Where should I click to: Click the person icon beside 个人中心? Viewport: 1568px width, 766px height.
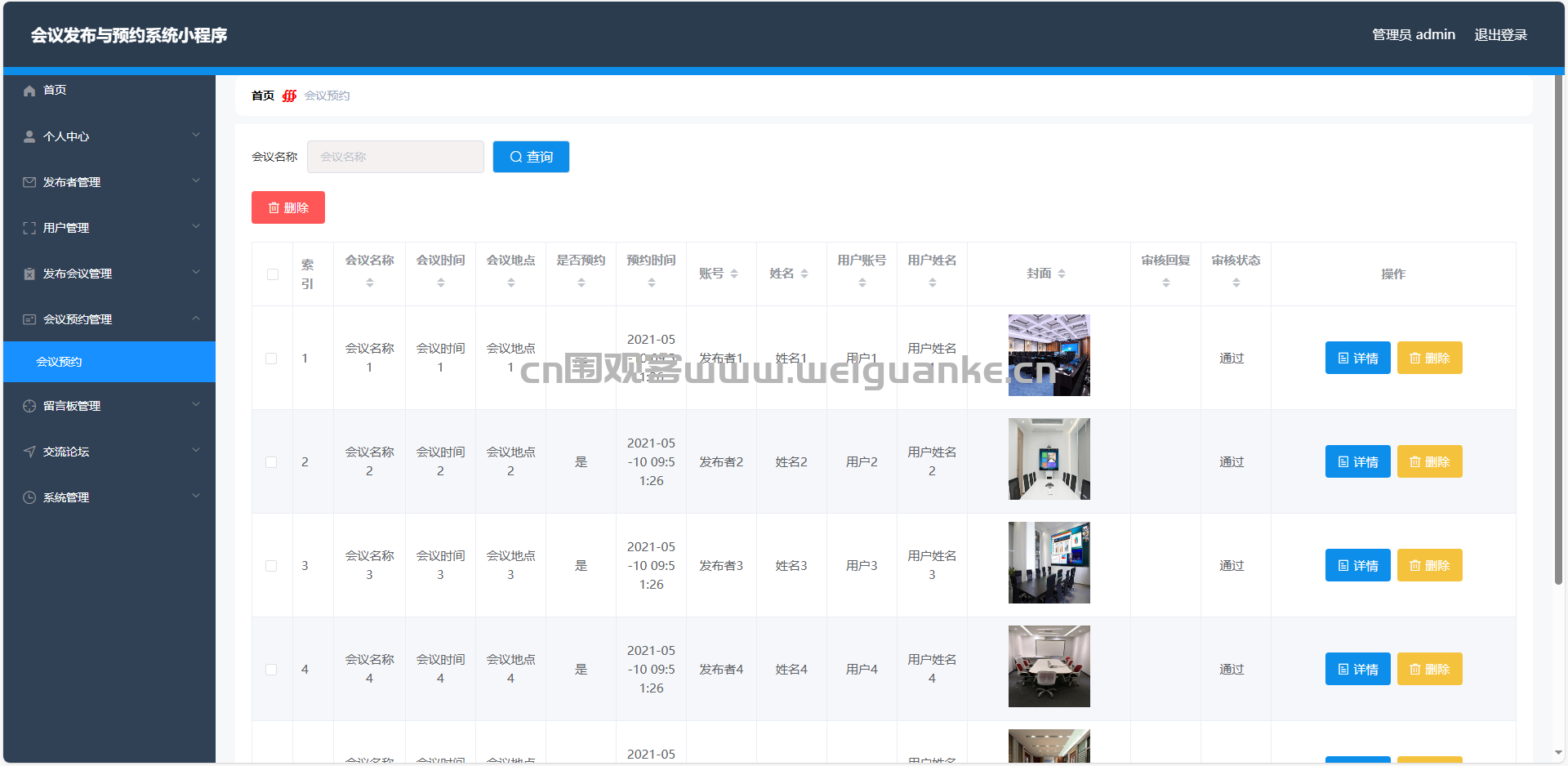[29, 136]
